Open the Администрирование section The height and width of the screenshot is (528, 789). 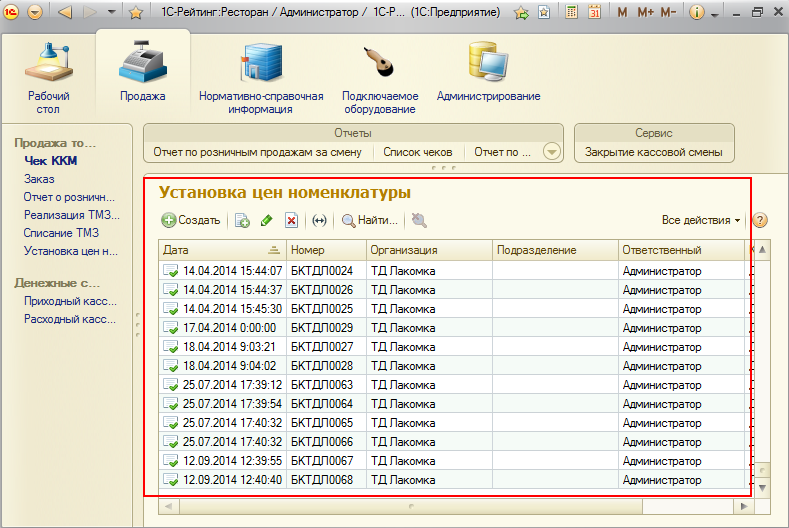pos(488,76)
